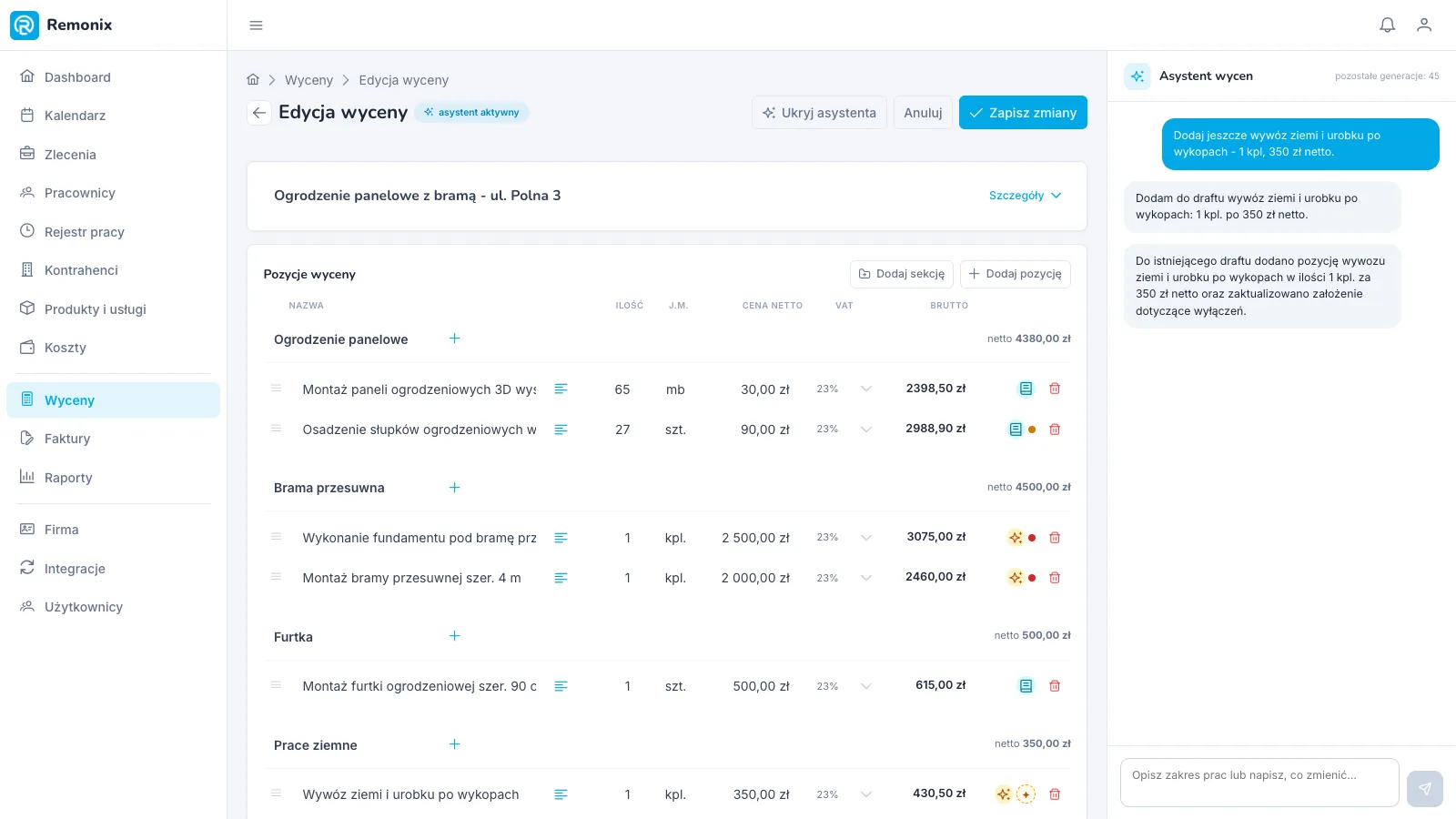Toggle the sidebar hamburger menu
The width and height of the screenshot is (1456, 819).
pyautogui.click(x=256, y=25)
